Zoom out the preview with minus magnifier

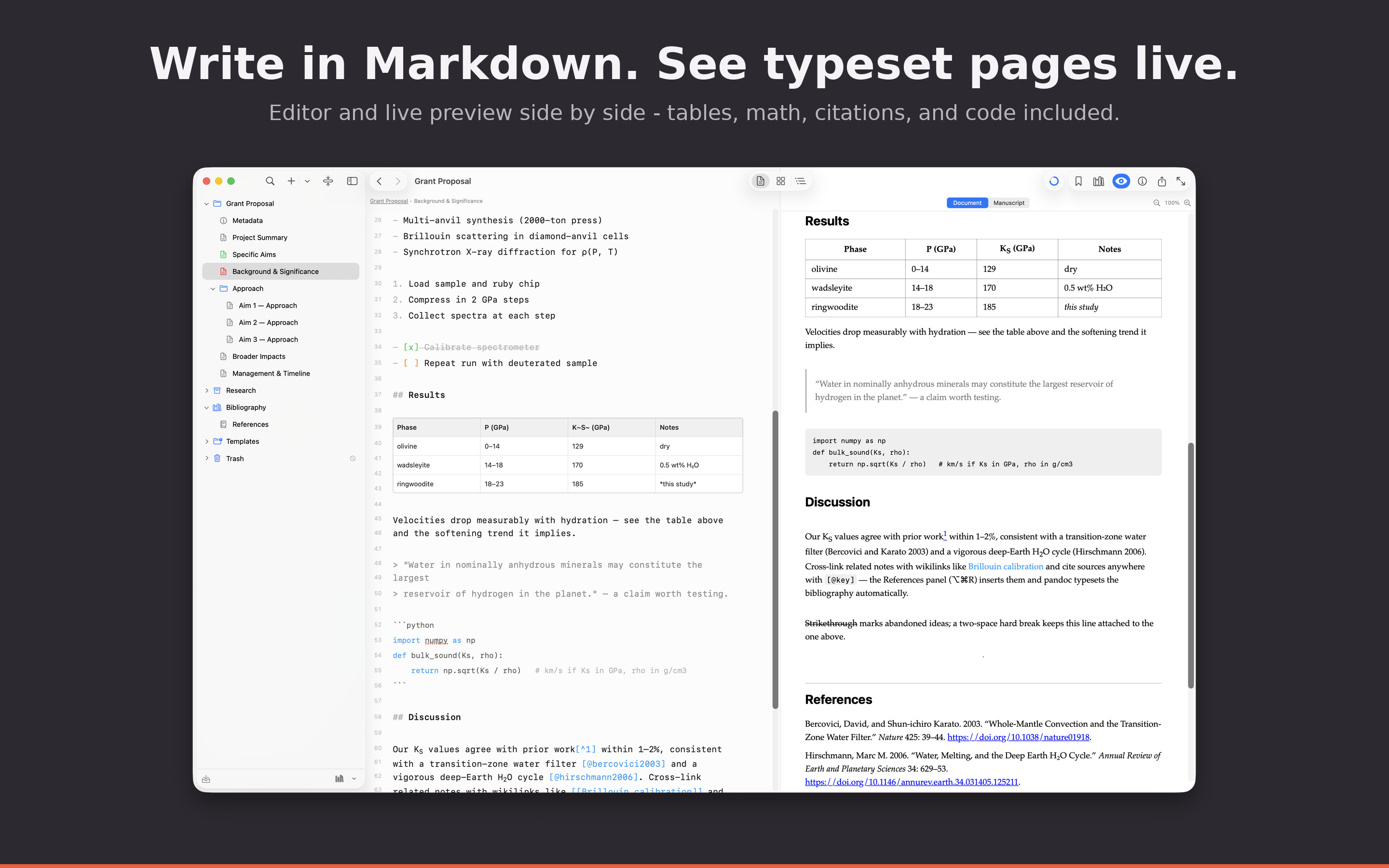pos(1157,203)
